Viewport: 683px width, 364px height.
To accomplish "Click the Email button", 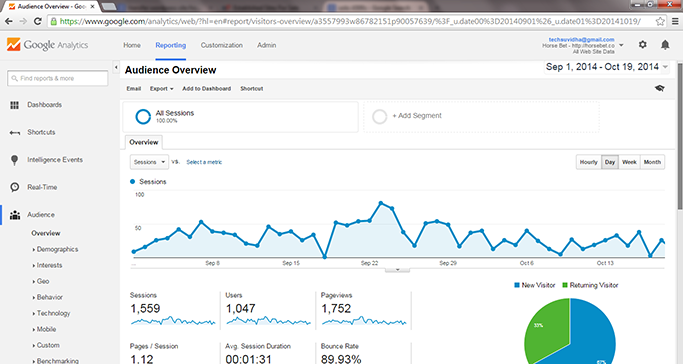I will [134, 88].
